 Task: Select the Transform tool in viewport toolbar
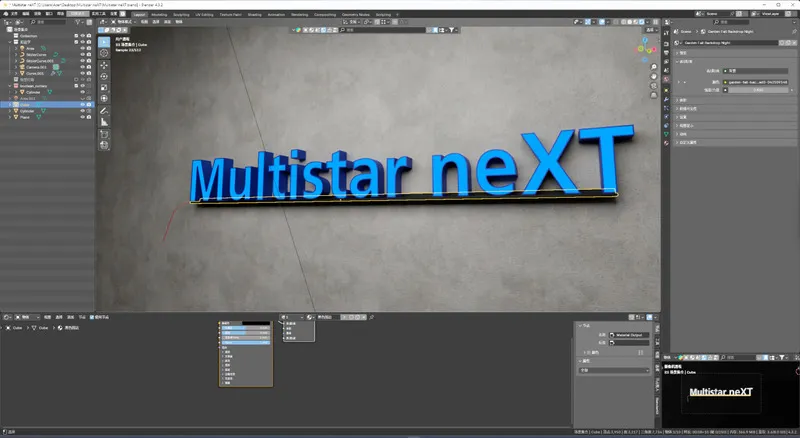(x=104, y=99)
